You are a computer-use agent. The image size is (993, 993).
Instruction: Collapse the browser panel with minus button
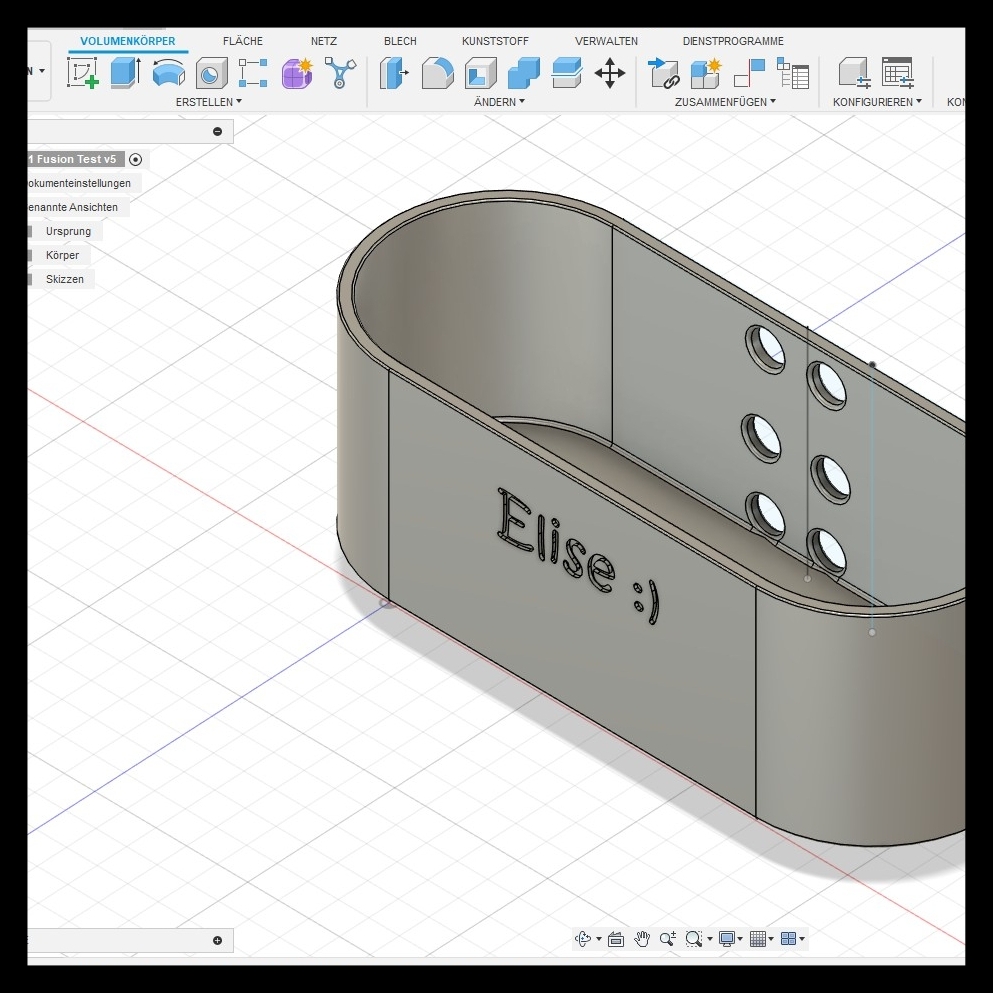(217, 132)
